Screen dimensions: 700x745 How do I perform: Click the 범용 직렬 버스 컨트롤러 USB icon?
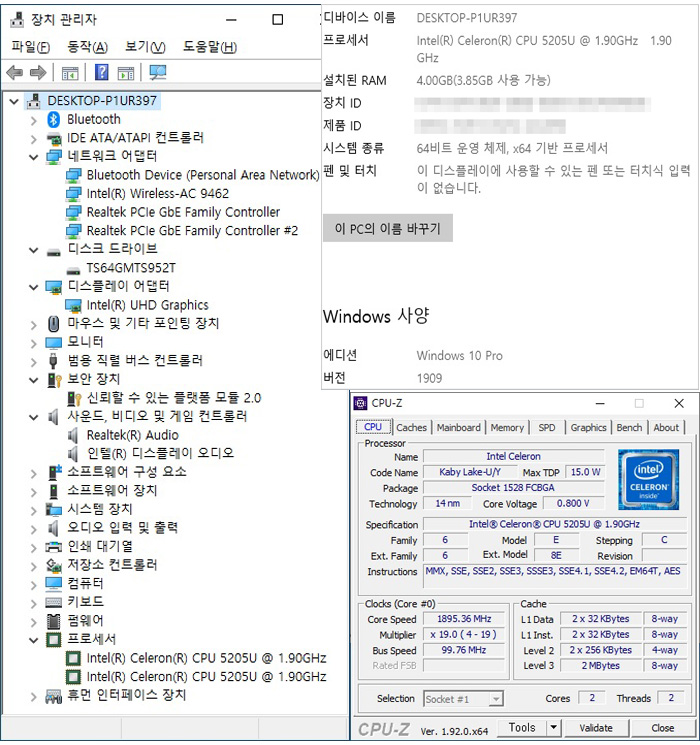tap(54, 361)
